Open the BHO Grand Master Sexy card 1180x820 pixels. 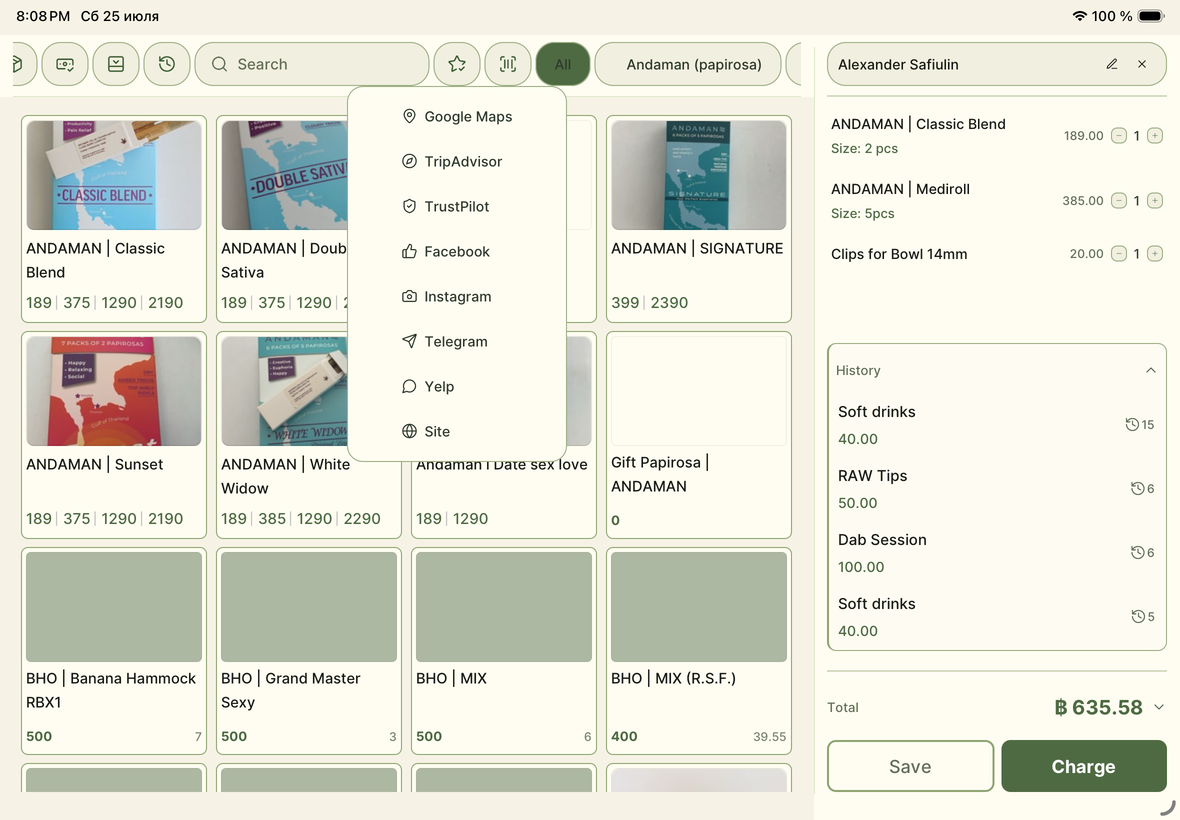[x=309, y=651]
